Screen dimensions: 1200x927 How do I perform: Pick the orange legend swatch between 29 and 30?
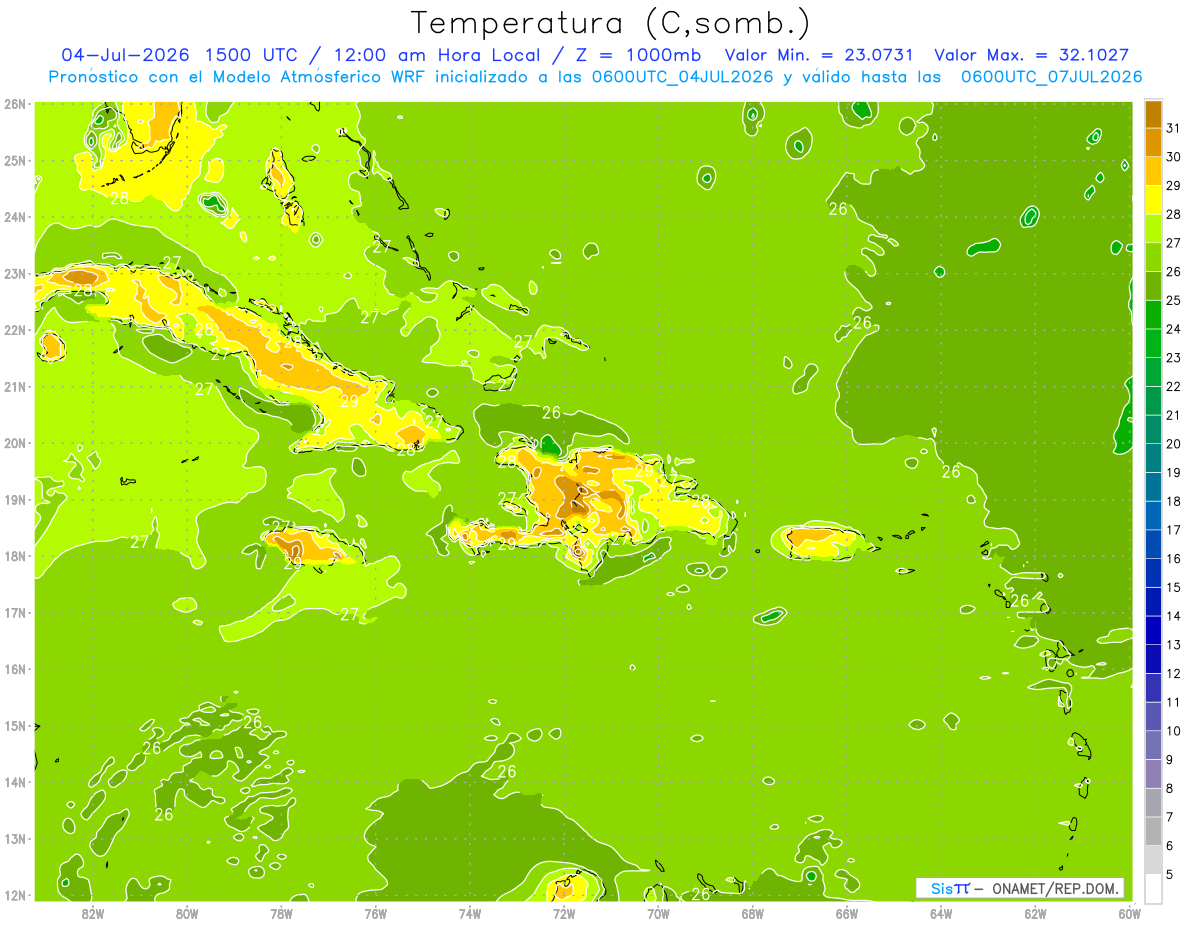(1153, 170)
